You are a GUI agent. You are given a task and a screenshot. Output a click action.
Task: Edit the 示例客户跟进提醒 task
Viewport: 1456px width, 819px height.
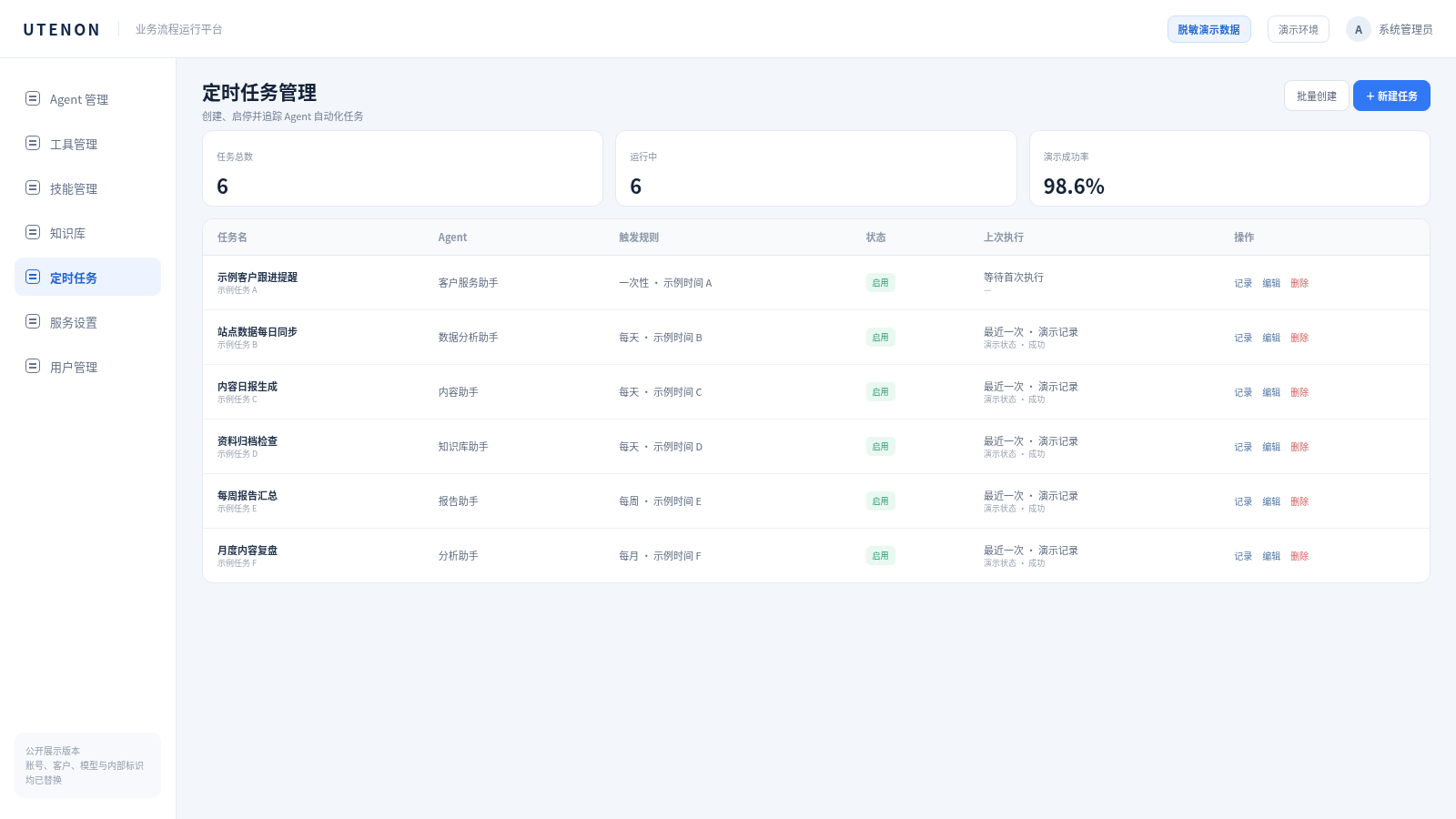1271,283
